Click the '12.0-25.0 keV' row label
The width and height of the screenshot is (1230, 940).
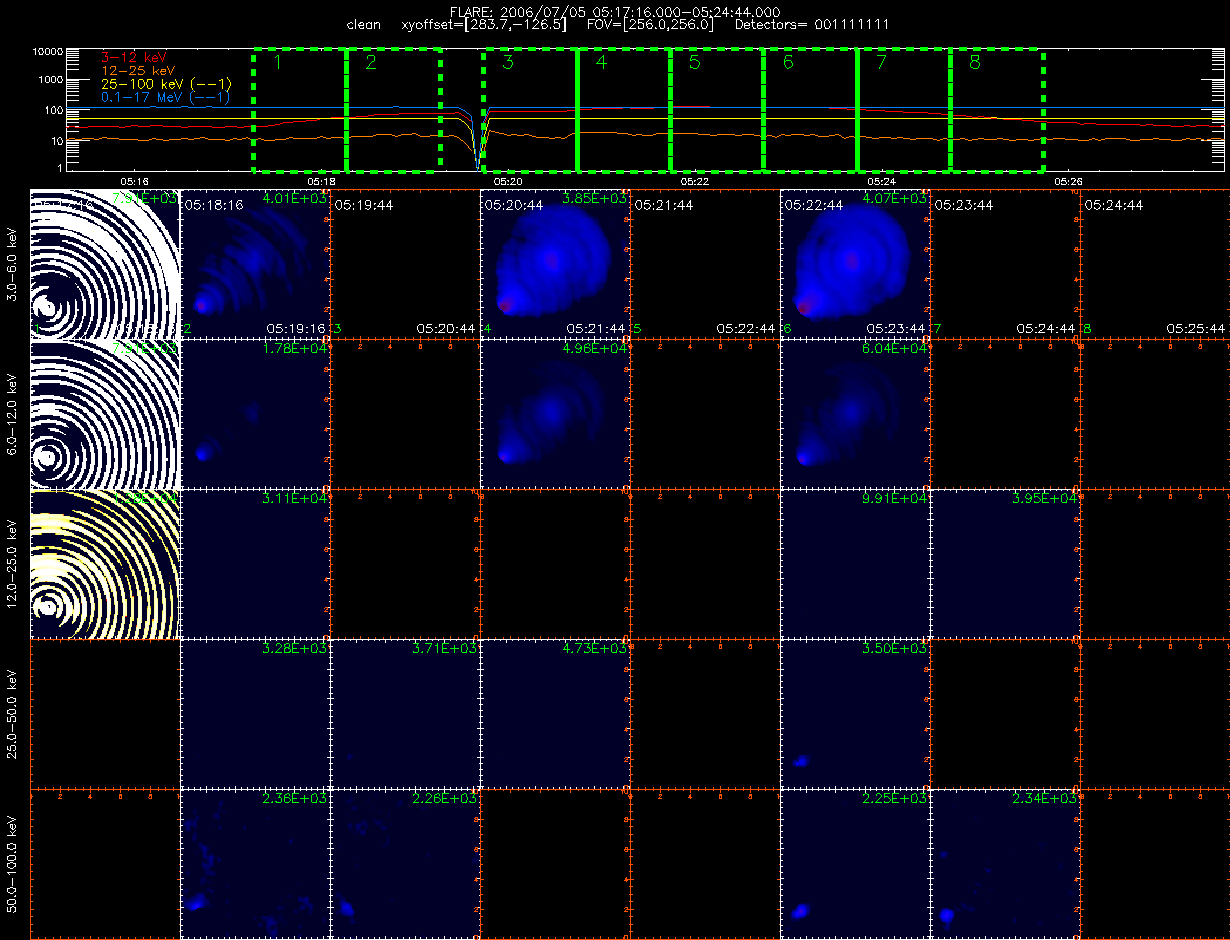point(12,564)
